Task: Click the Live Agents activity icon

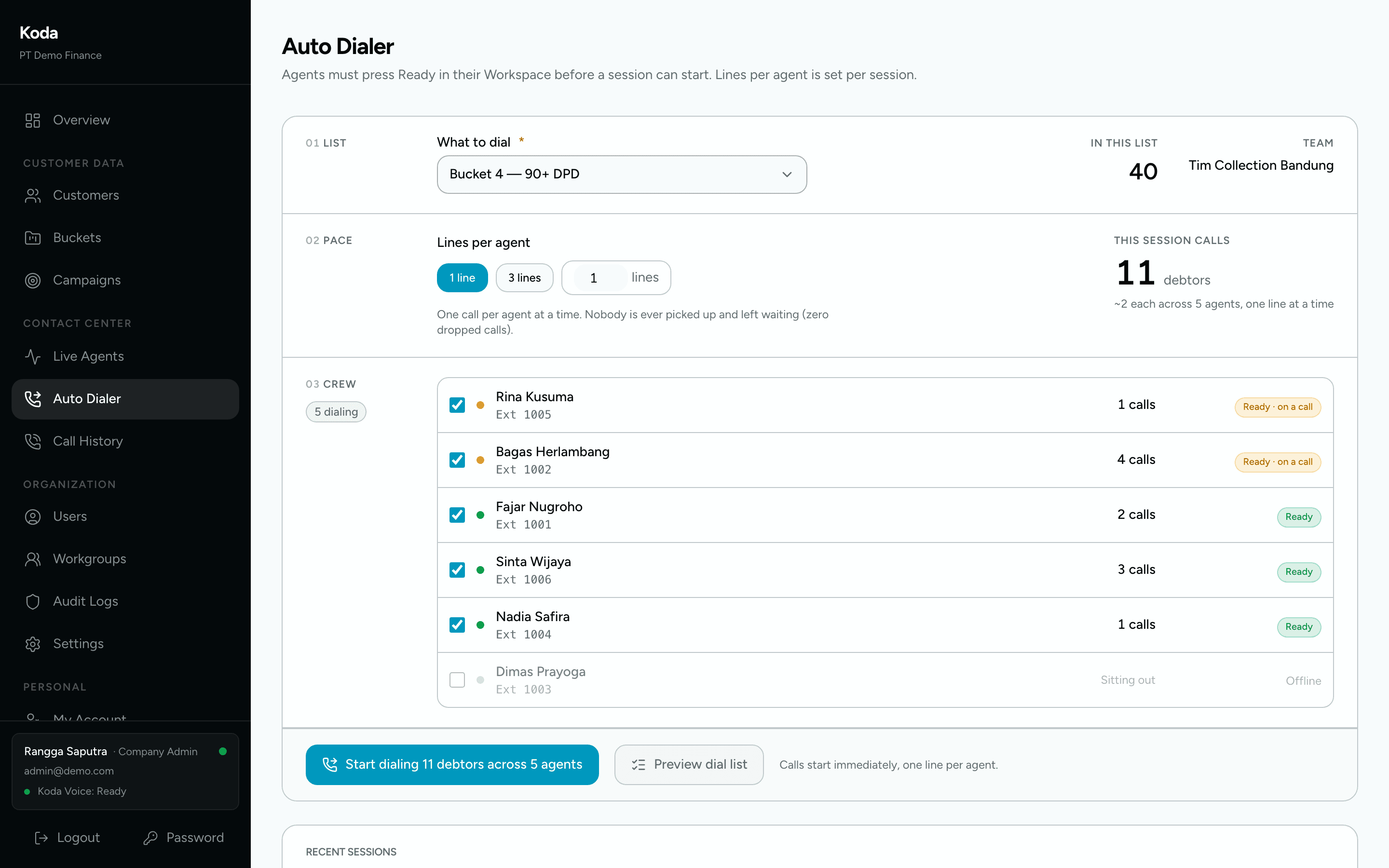Action: 33,356
